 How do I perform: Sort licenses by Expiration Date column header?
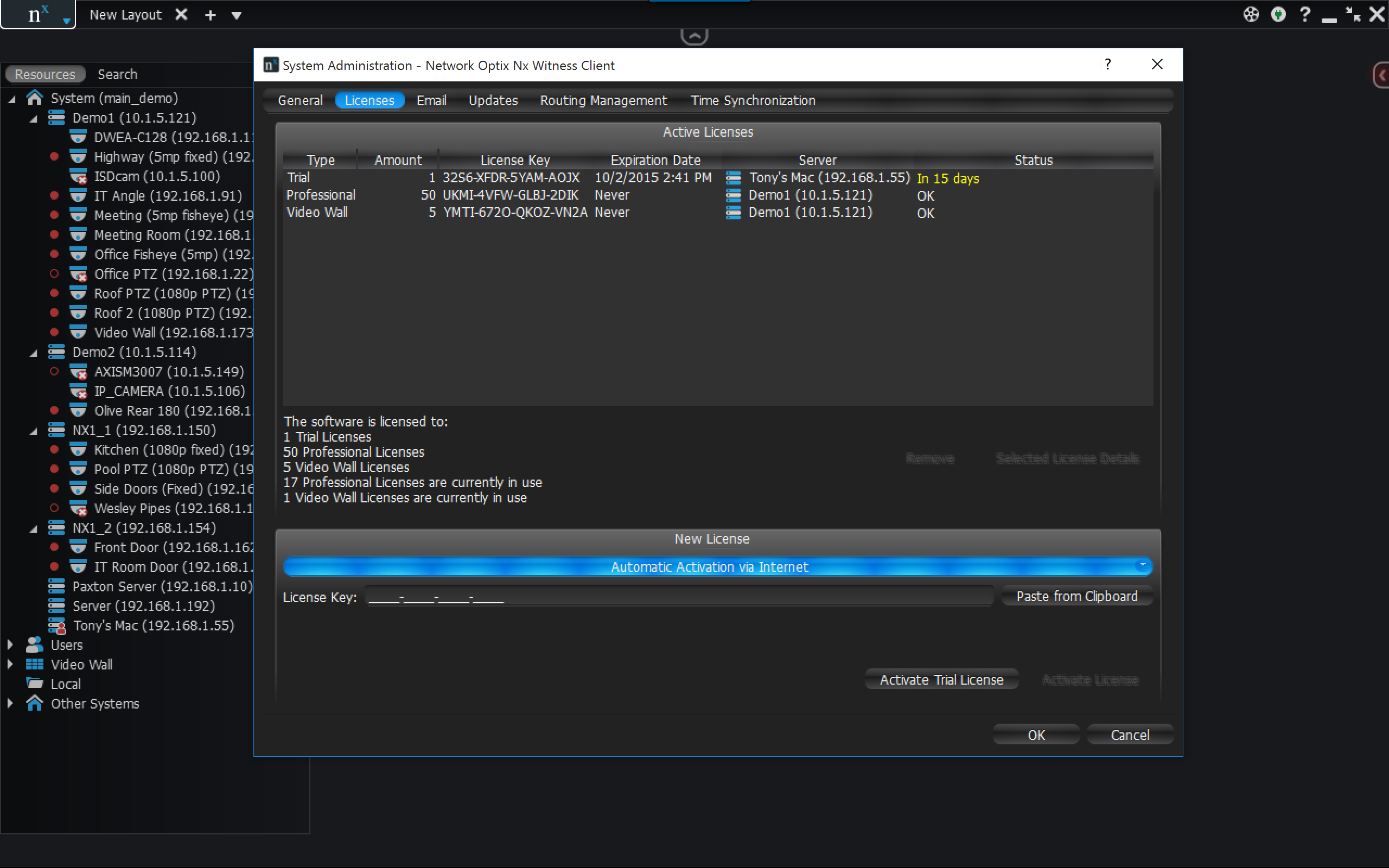click(655, 160)
